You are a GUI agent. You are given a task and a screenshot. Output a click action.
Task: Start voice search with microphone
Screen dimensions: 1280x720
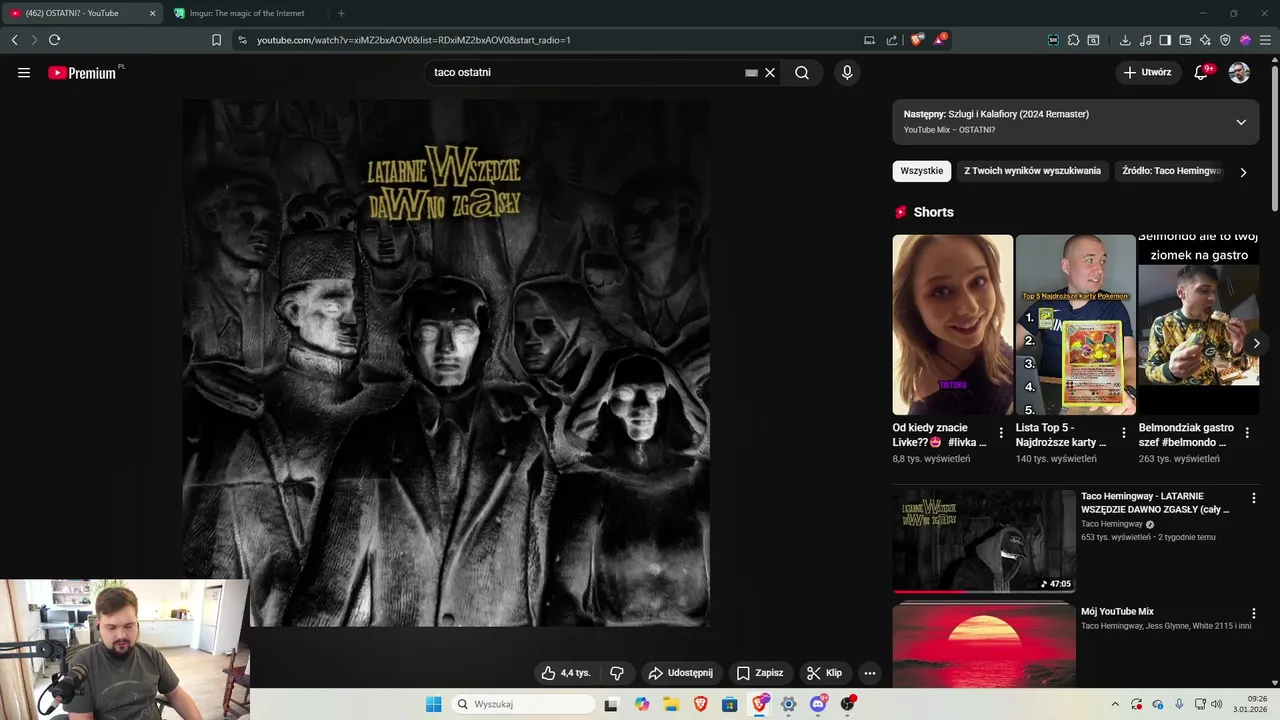(847, 72)
